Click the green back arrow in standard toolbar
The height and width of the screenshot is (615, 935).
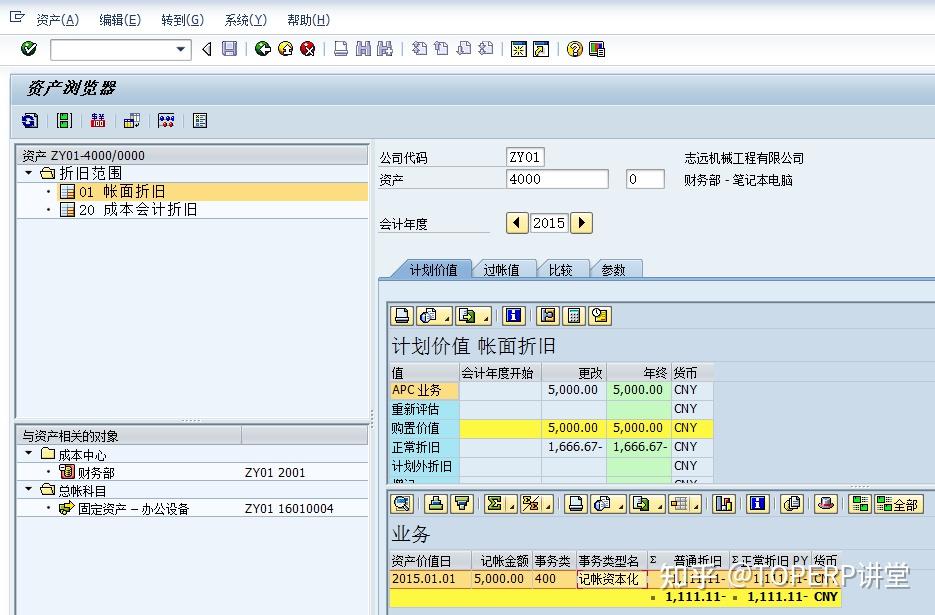(x=265, y=48)
